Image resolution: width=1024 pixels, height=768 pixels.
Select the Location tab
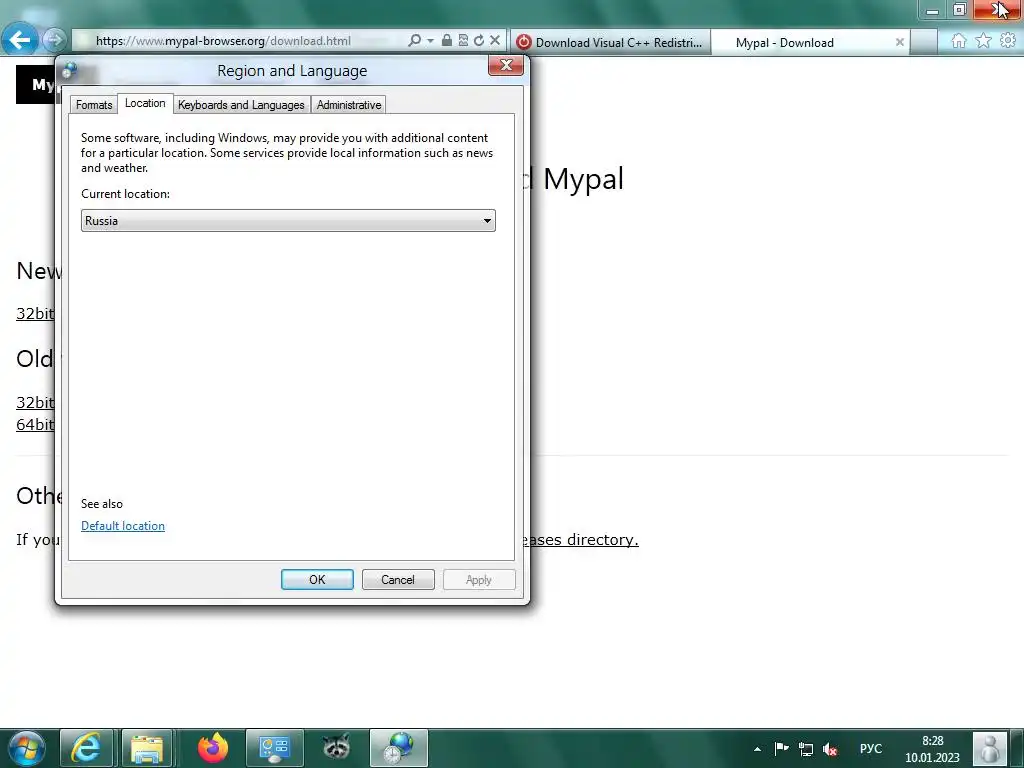(x=145, y=103)
